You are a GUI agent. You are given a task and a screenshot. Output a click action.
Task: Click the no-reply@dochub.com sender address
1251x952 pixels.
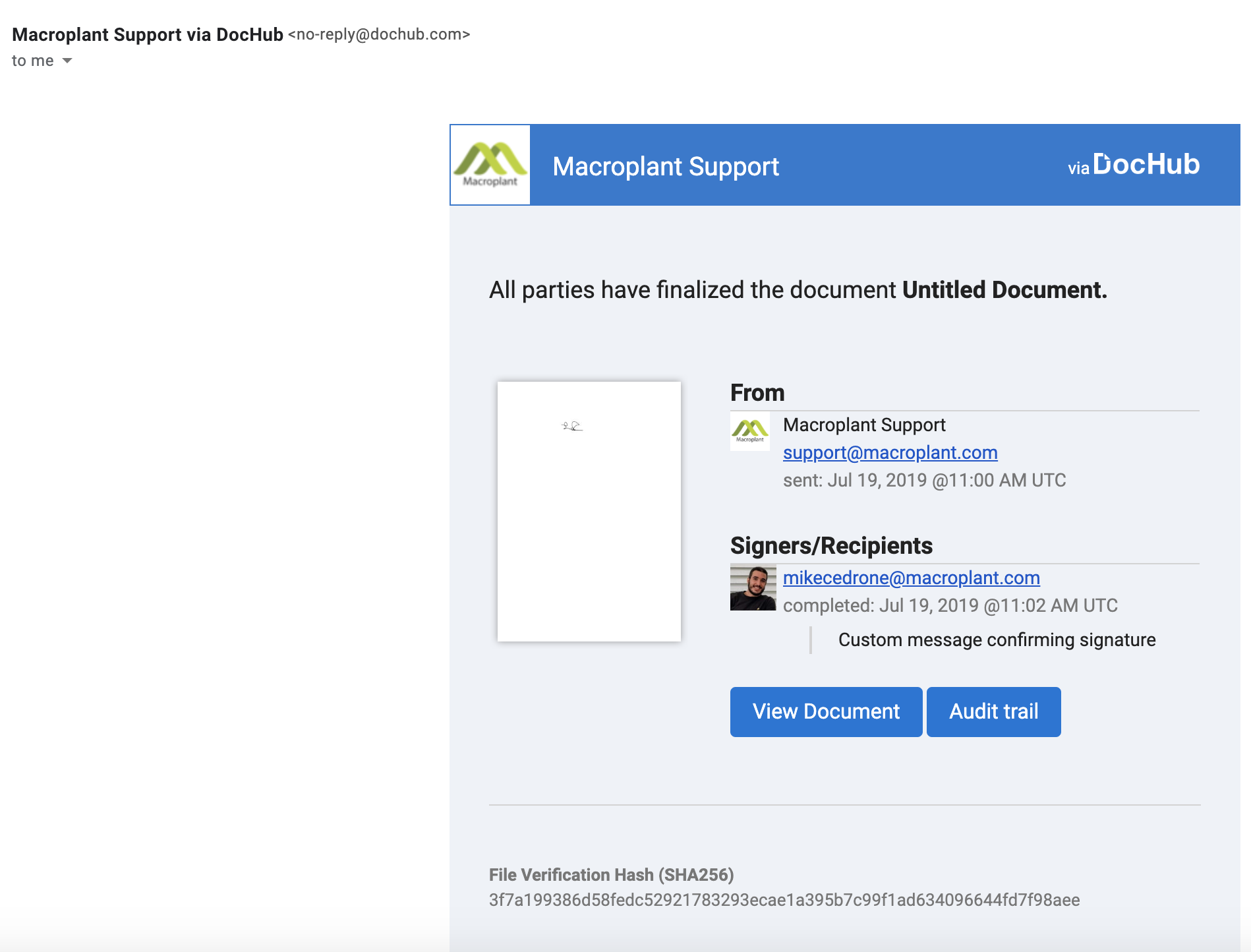pyautogui.click(x=379, y=34)
